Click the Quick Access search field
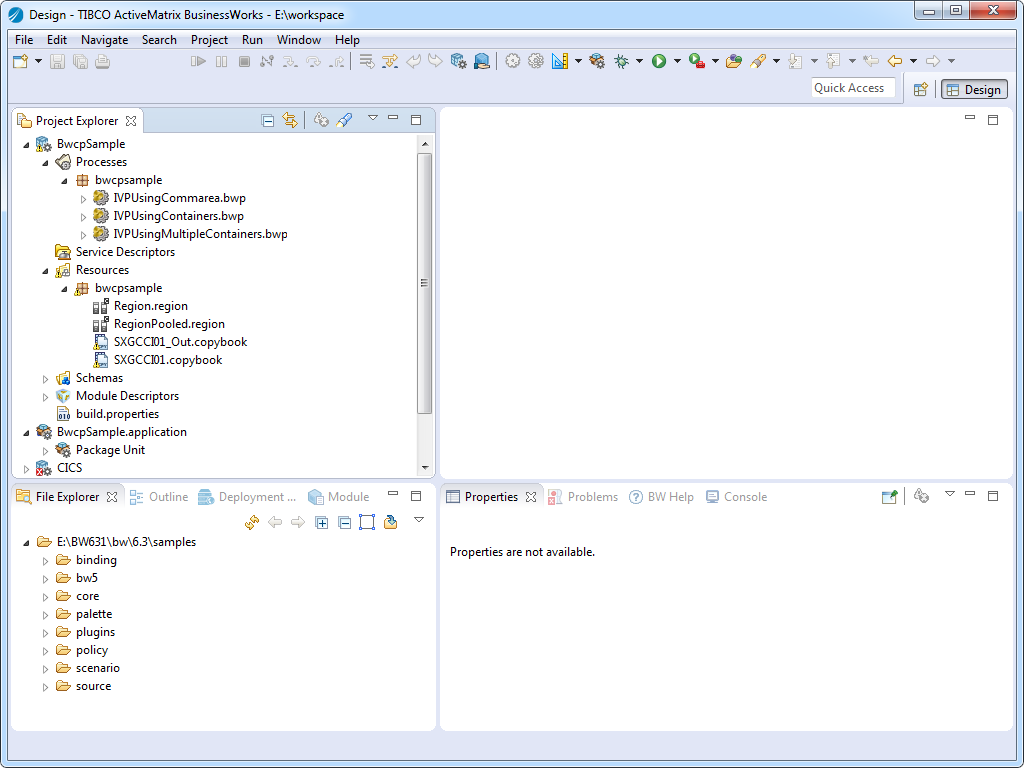Image resolution: width=1024 pixels, height=768 pixels. point(853,88)
